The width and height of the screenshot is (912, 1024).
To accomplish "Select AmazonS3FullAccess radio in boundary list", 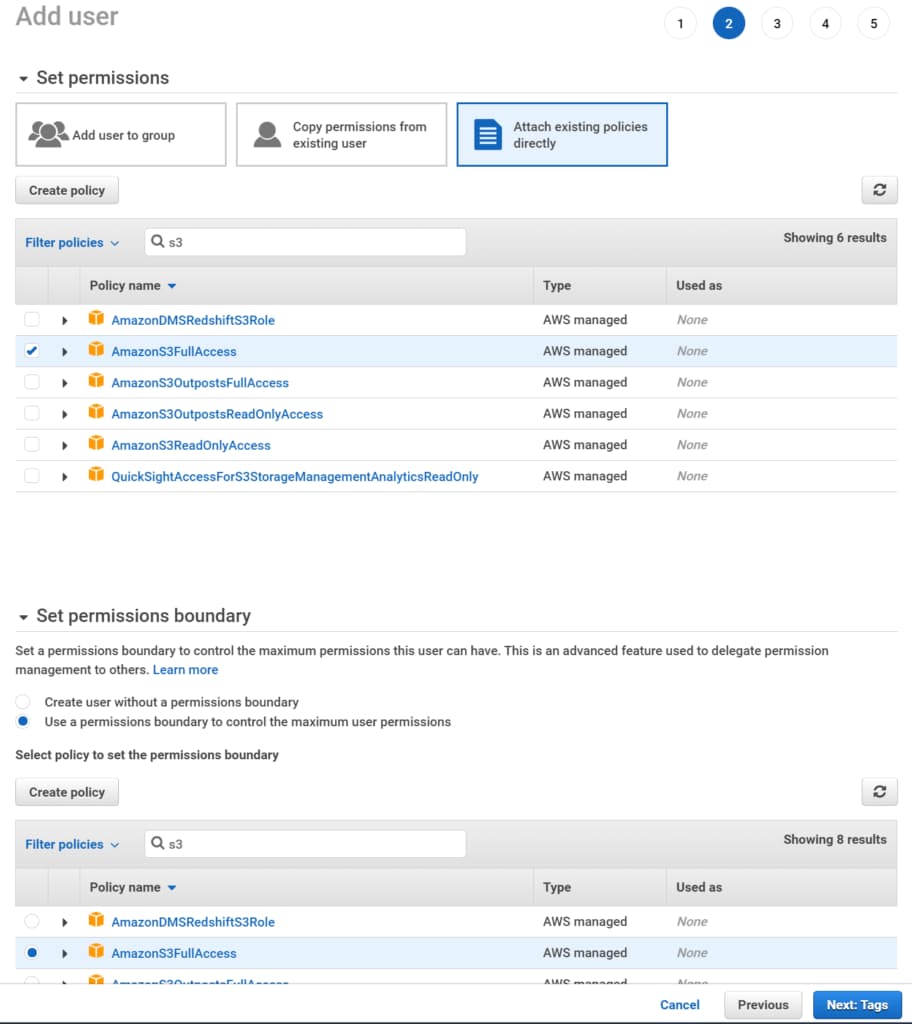I will (x=31, y=953).
